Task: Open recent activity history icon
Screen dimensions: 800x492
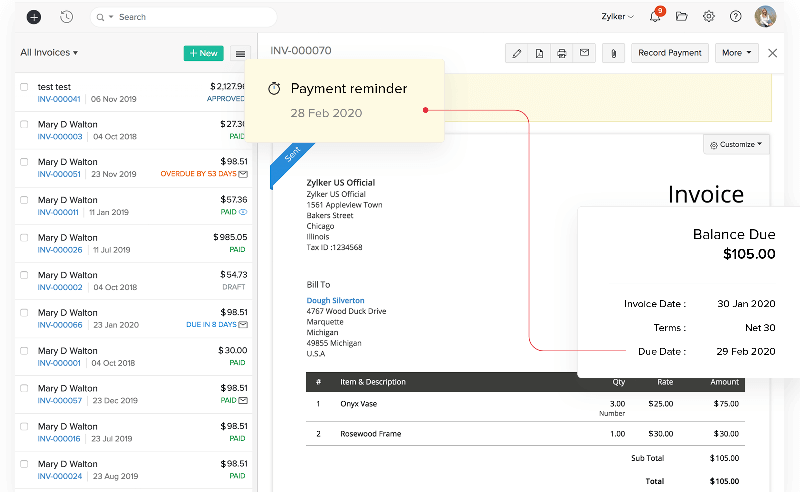Action: click(x=66, y=17)
